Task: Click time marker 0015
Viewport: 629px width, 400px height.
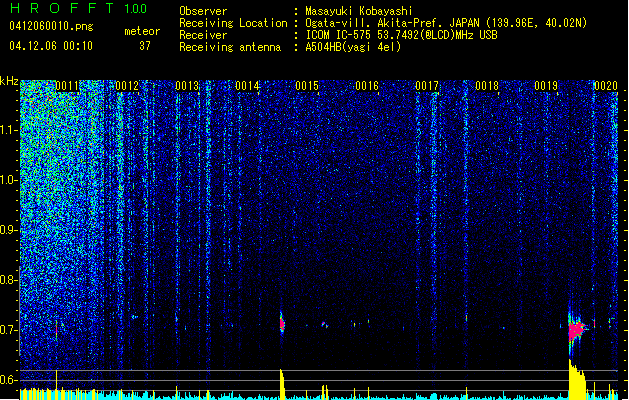Action: pyautogui.click(x=307, y=86)
